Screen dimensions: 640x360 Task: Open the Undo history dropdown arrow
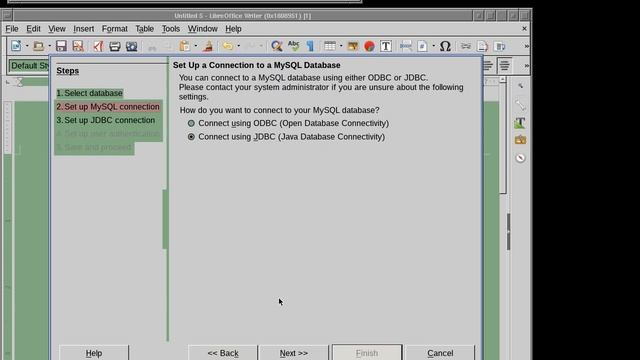(x=239, y=46)
